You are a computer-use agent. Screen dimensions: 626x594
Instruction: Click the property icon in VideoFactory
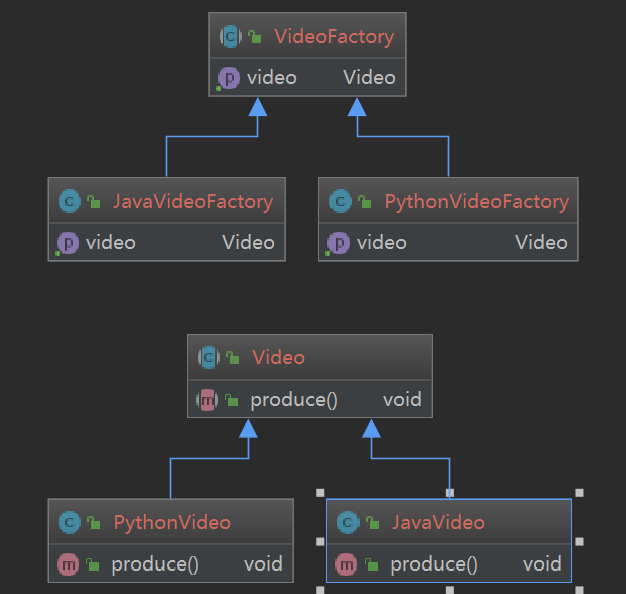(x=229, y=77)
